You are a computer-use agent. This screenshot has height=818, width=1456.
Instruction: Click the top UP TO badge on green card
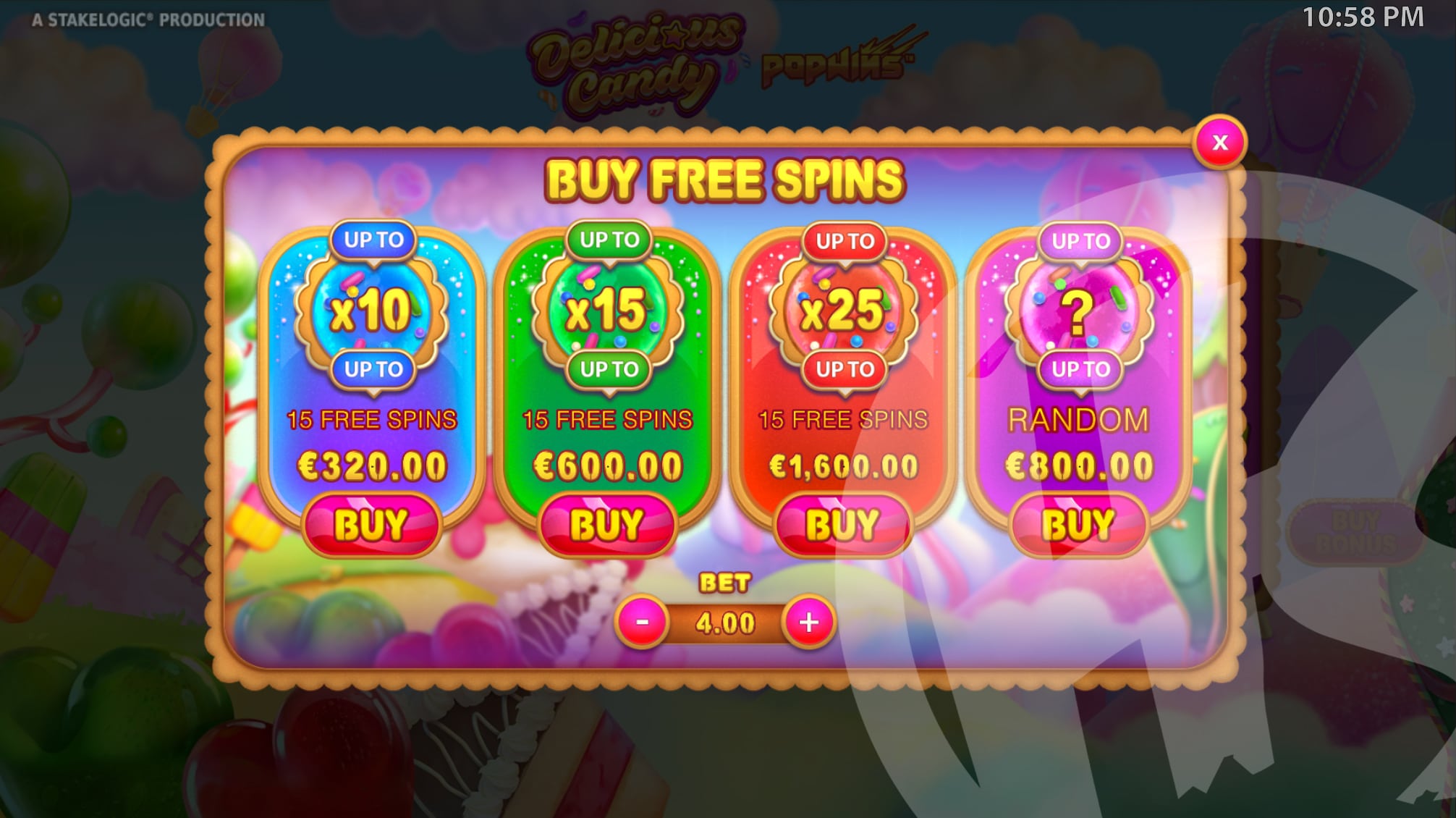[x=609, y=240]
